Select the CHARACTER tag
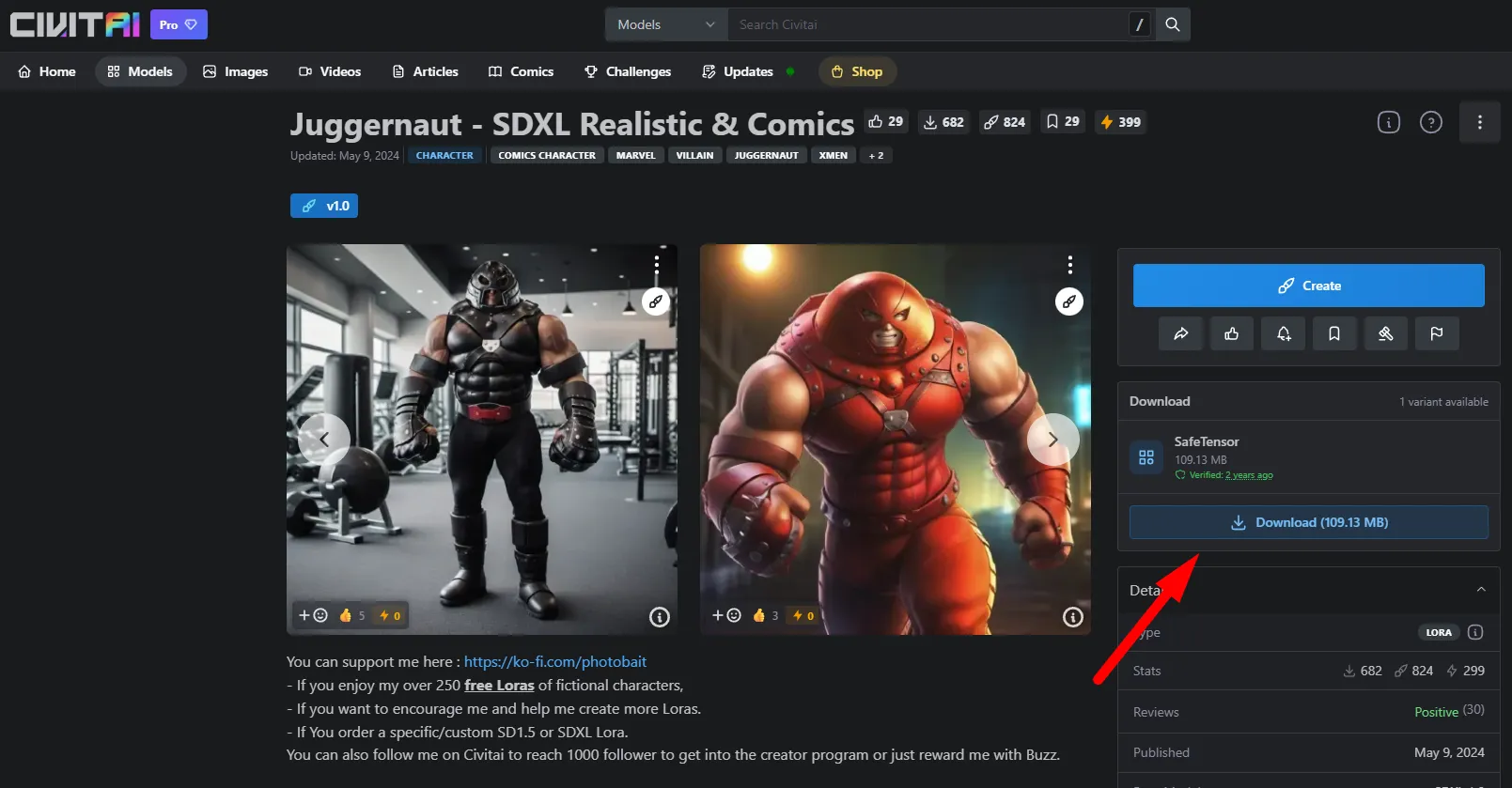 point(444,156)
